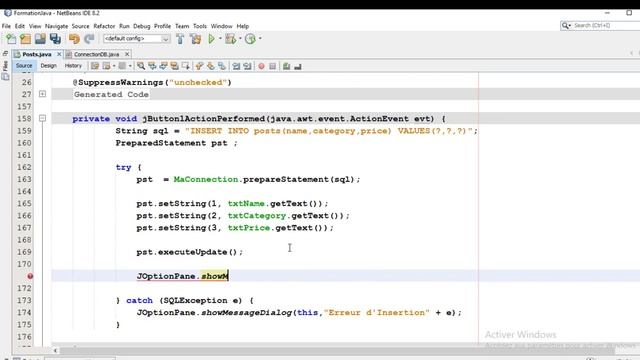This screenshot has height=360, width=640.
Task: Open the Run Project dropdown arrow
Action: [x=220, y=39]
